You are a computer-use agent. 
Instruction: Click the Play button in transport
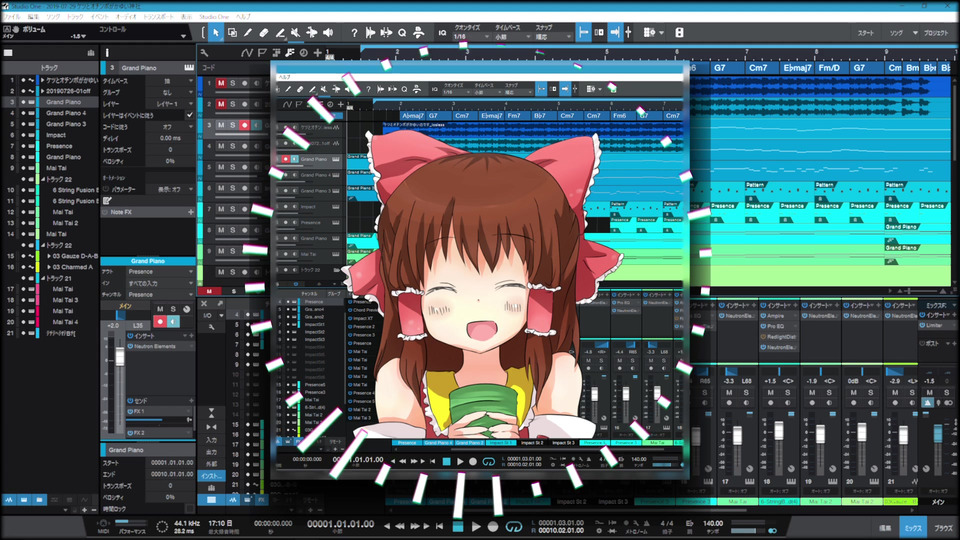coord(476,527)
